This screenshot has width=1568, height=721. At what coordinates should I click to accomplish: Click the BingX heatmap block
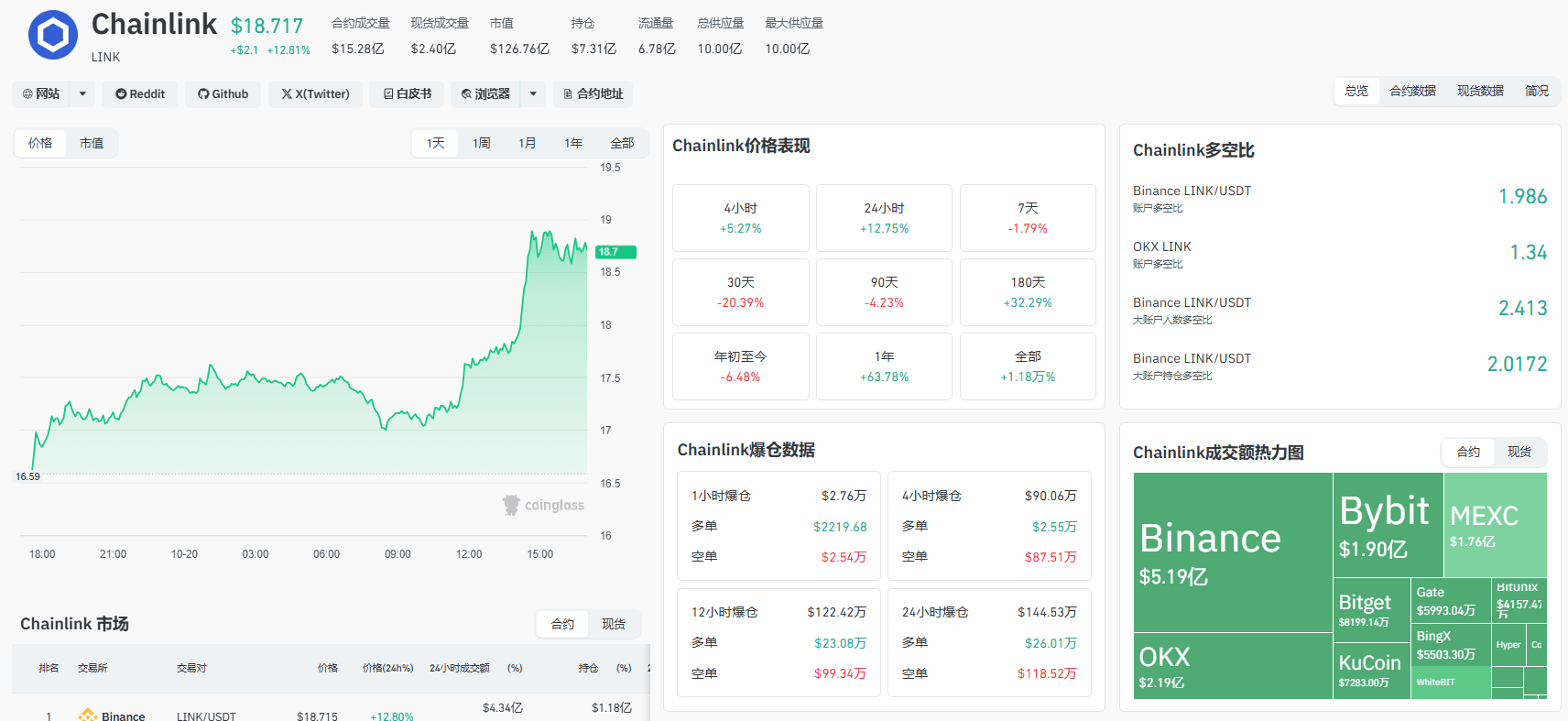point(1451,645)
